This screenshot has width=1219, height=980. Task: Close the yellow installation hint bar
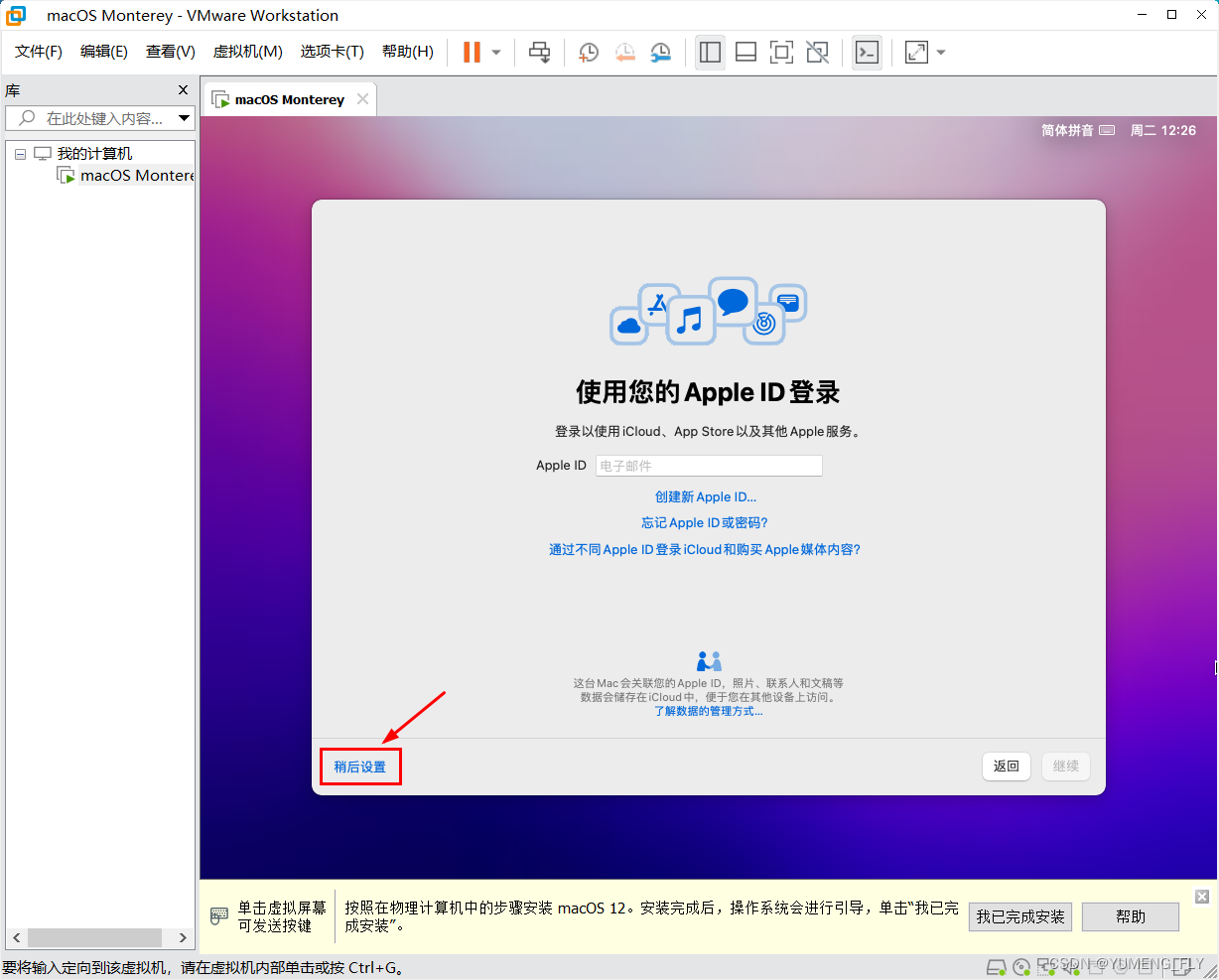pyautogui.click(x=1202, y=896)
